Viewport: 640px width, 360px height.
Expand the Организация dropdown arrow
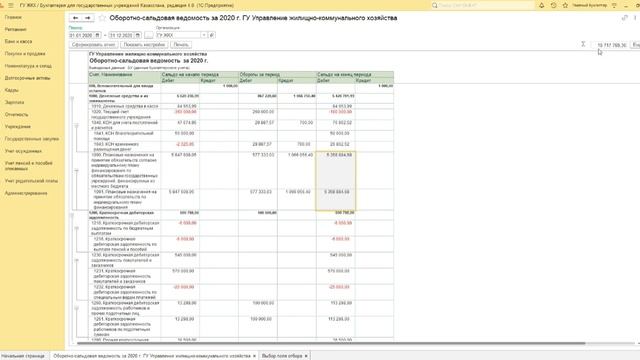pyautogui.click(x=204, y=35)
